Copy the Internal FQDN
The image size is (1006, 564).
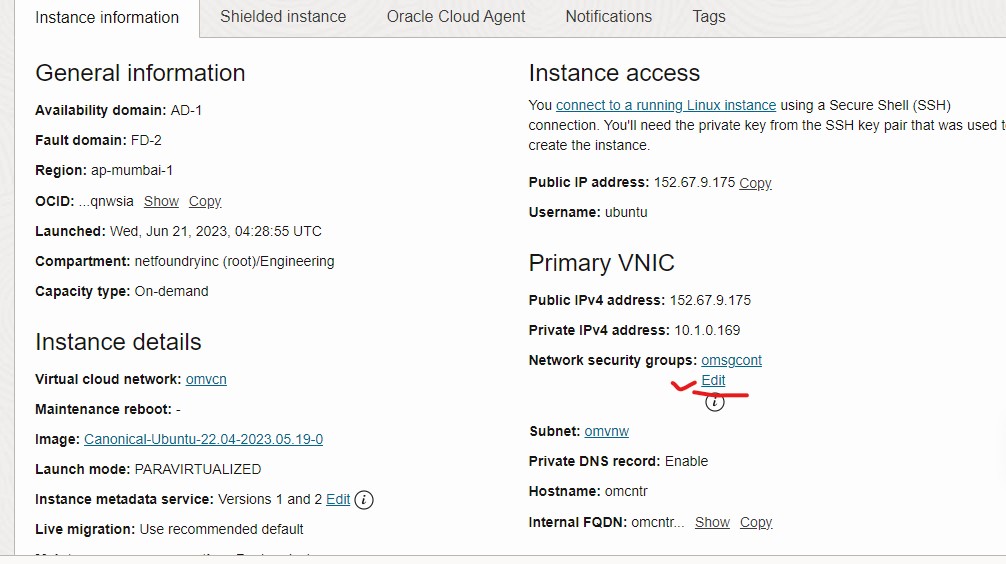(756, 522)
